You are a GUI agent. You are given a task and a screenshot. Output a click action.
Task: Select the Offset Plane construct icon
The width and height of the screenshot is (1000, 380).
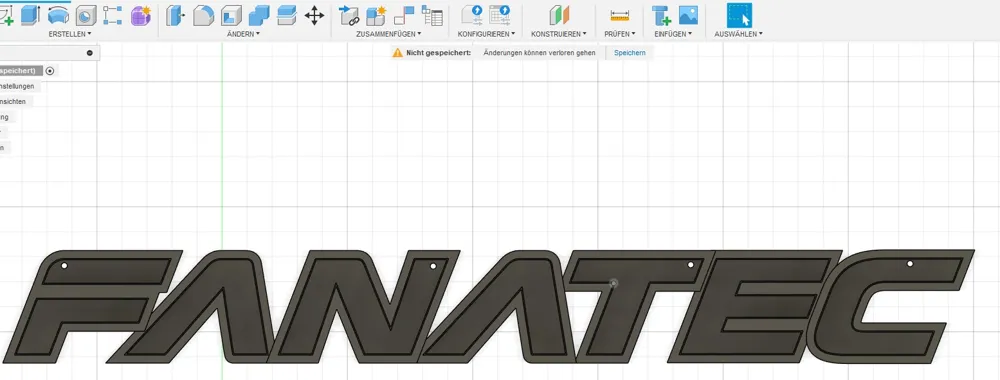(559, 15)
